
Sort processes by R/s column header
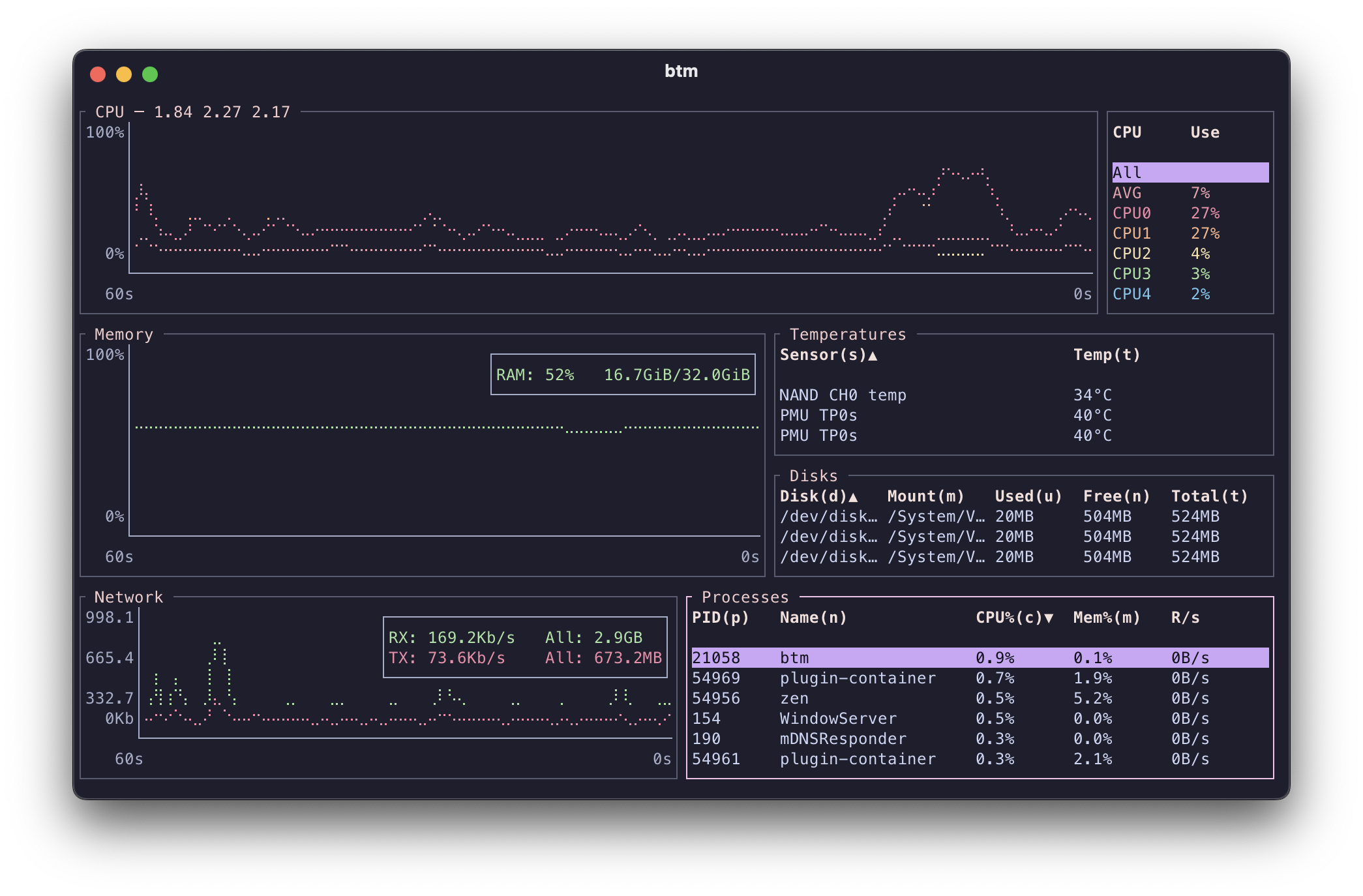pos(1185,618)
